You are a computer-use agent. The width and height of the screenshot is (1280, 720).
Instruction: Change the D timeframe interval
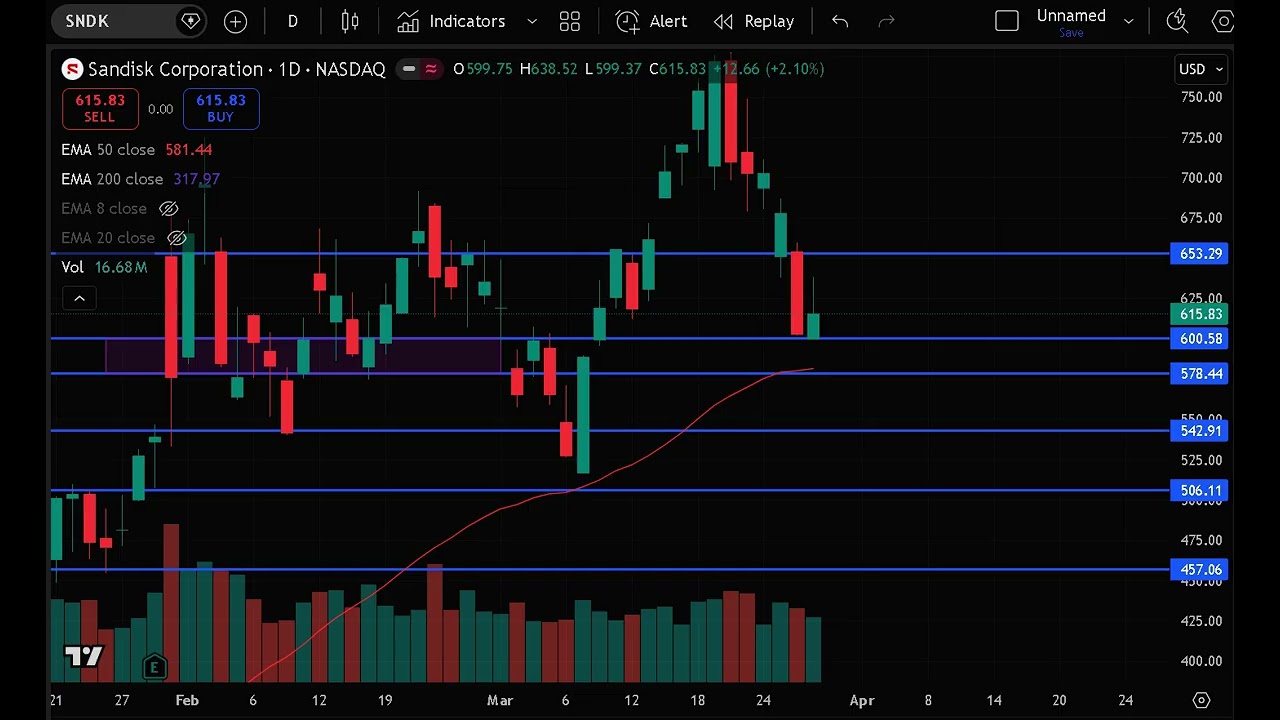point(293,21)
